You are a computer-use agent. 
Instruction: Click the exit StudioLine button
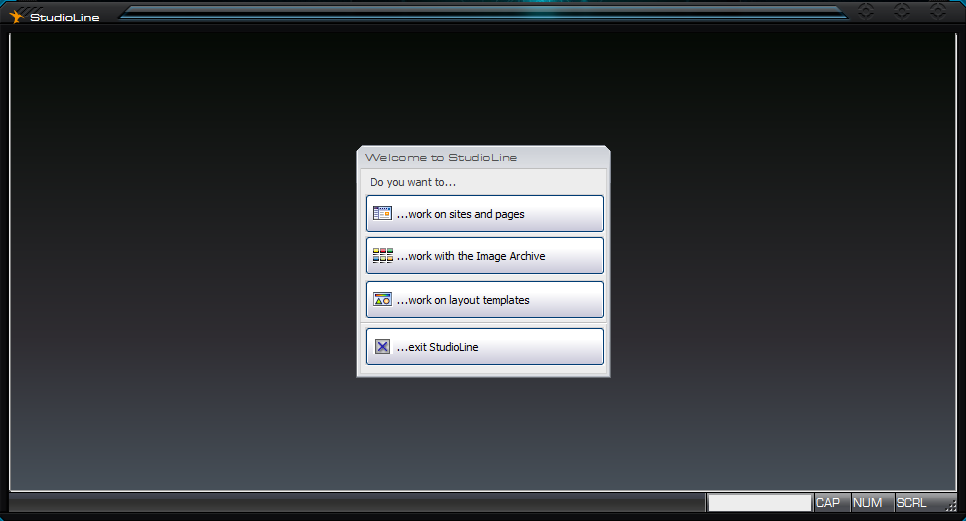[485, 347]
